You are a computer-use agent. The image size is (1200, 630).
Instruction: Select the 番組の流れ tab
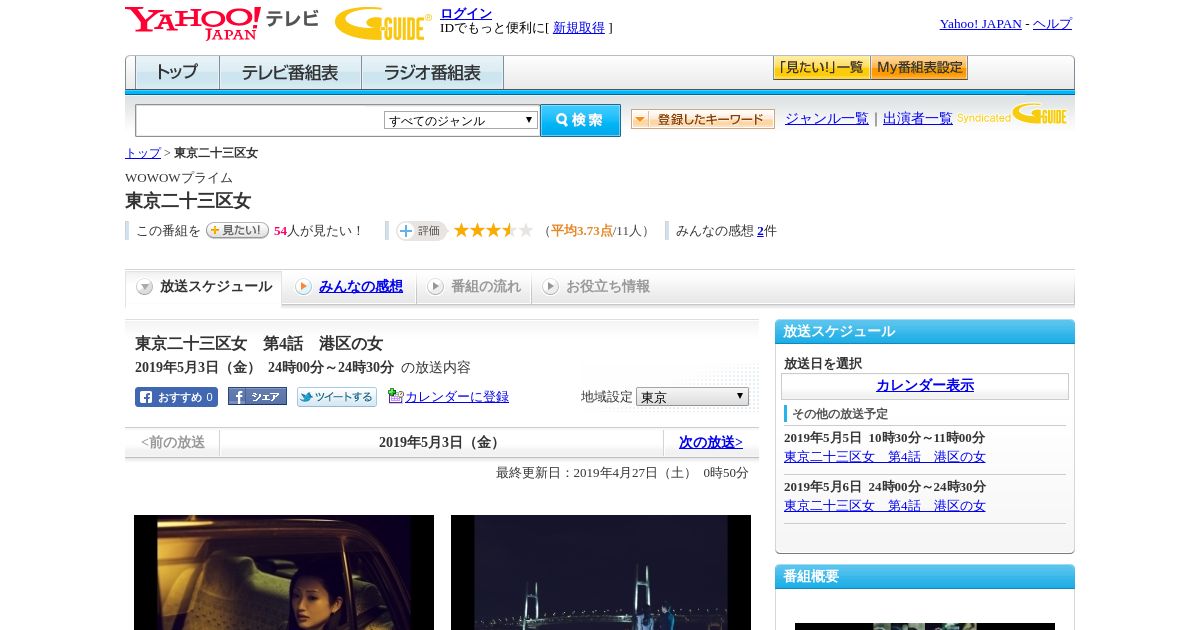[474, 287]
